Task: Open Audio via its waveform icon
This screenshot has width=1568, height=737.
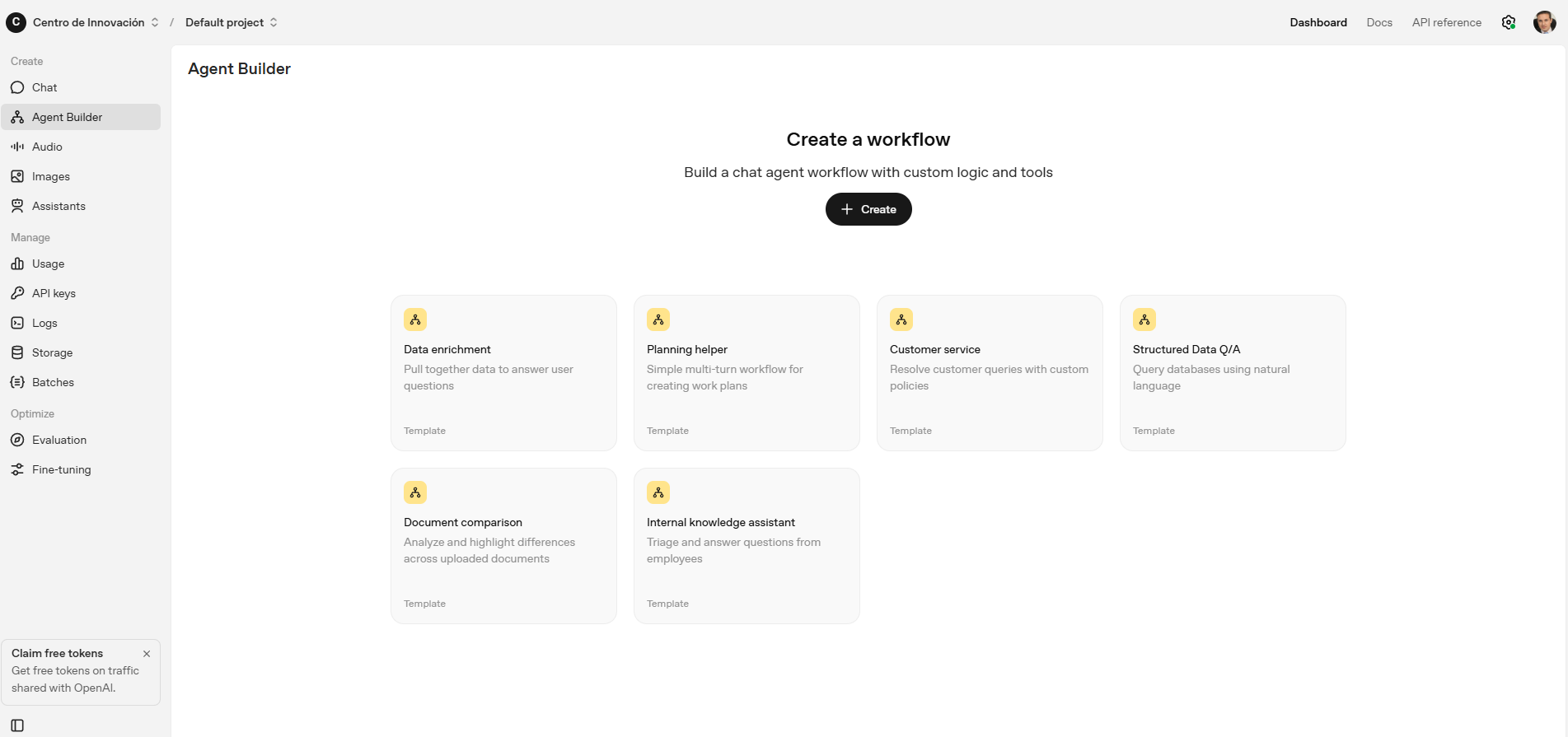Action: (x=17, y=147)
